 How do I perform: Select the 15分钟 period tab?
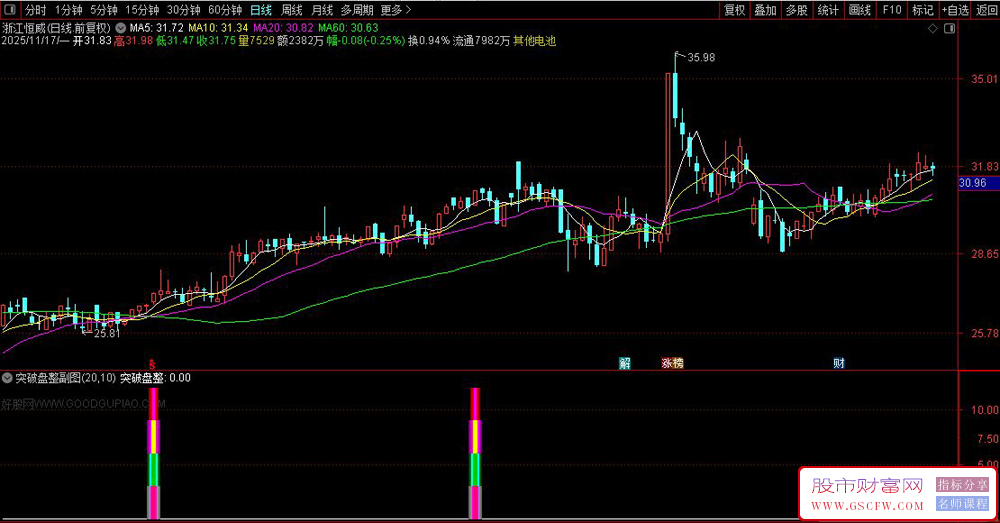(142, 10)
